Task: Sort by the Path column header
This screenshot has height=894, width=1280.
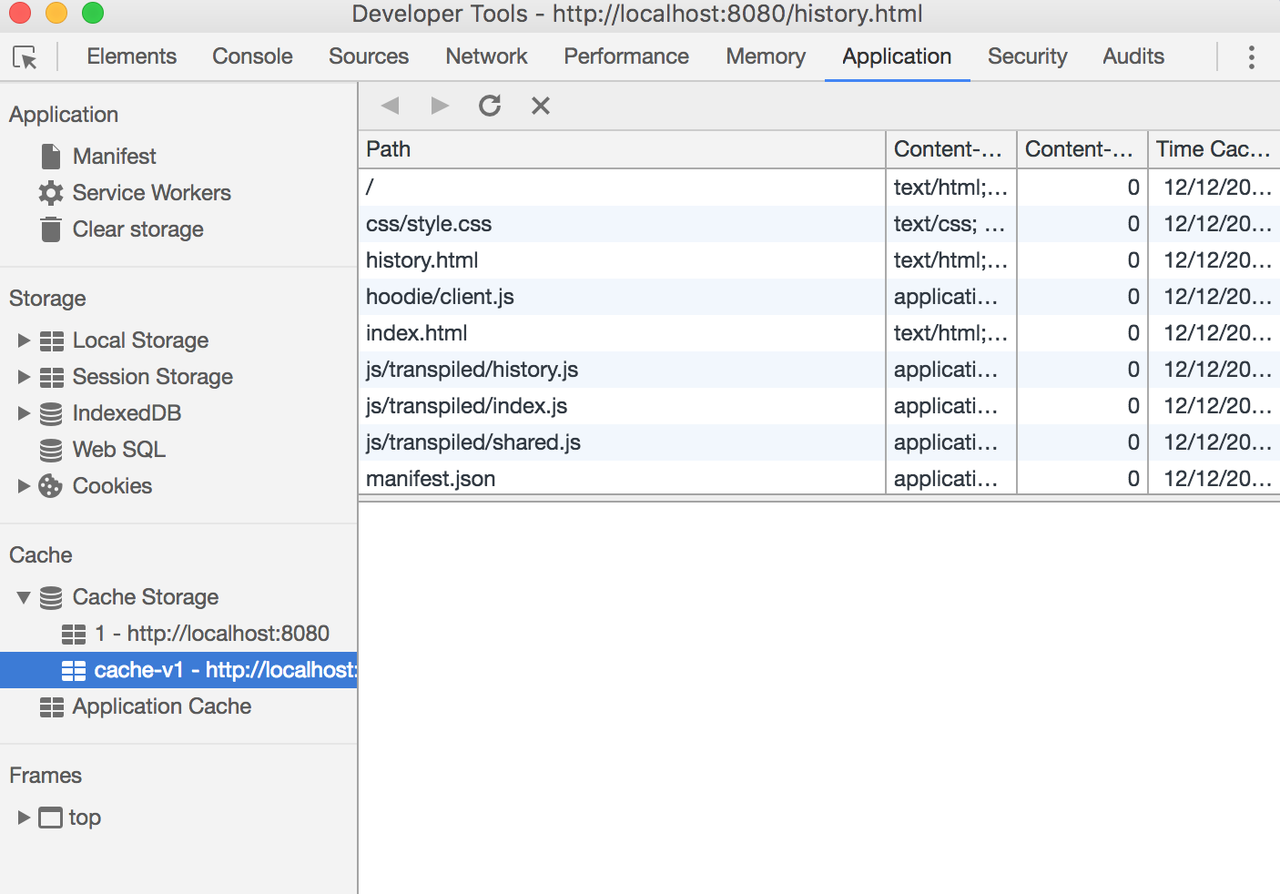Action: (622, 150)
